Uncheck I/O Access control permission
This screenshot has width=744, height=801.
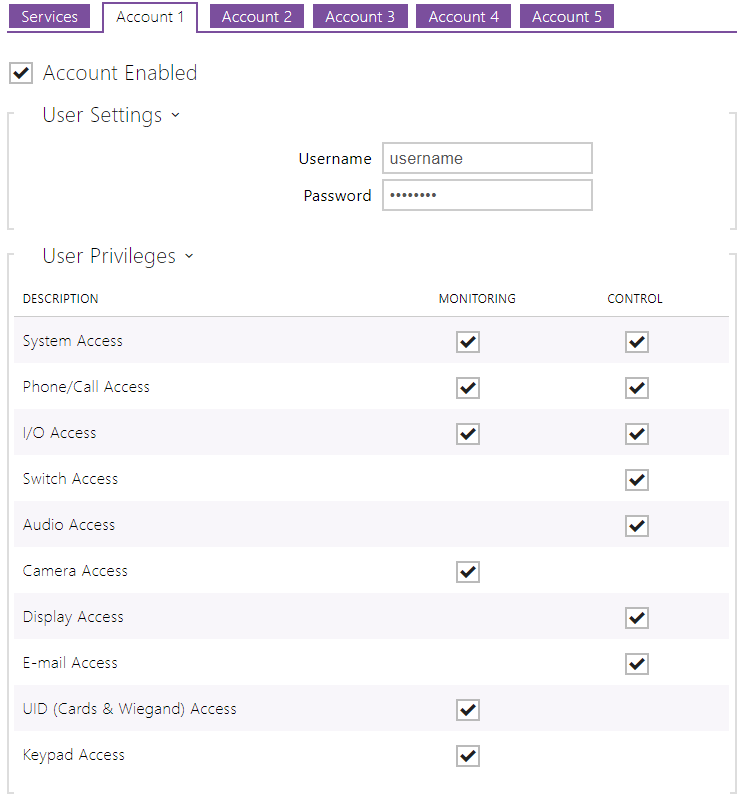point(637,434)
